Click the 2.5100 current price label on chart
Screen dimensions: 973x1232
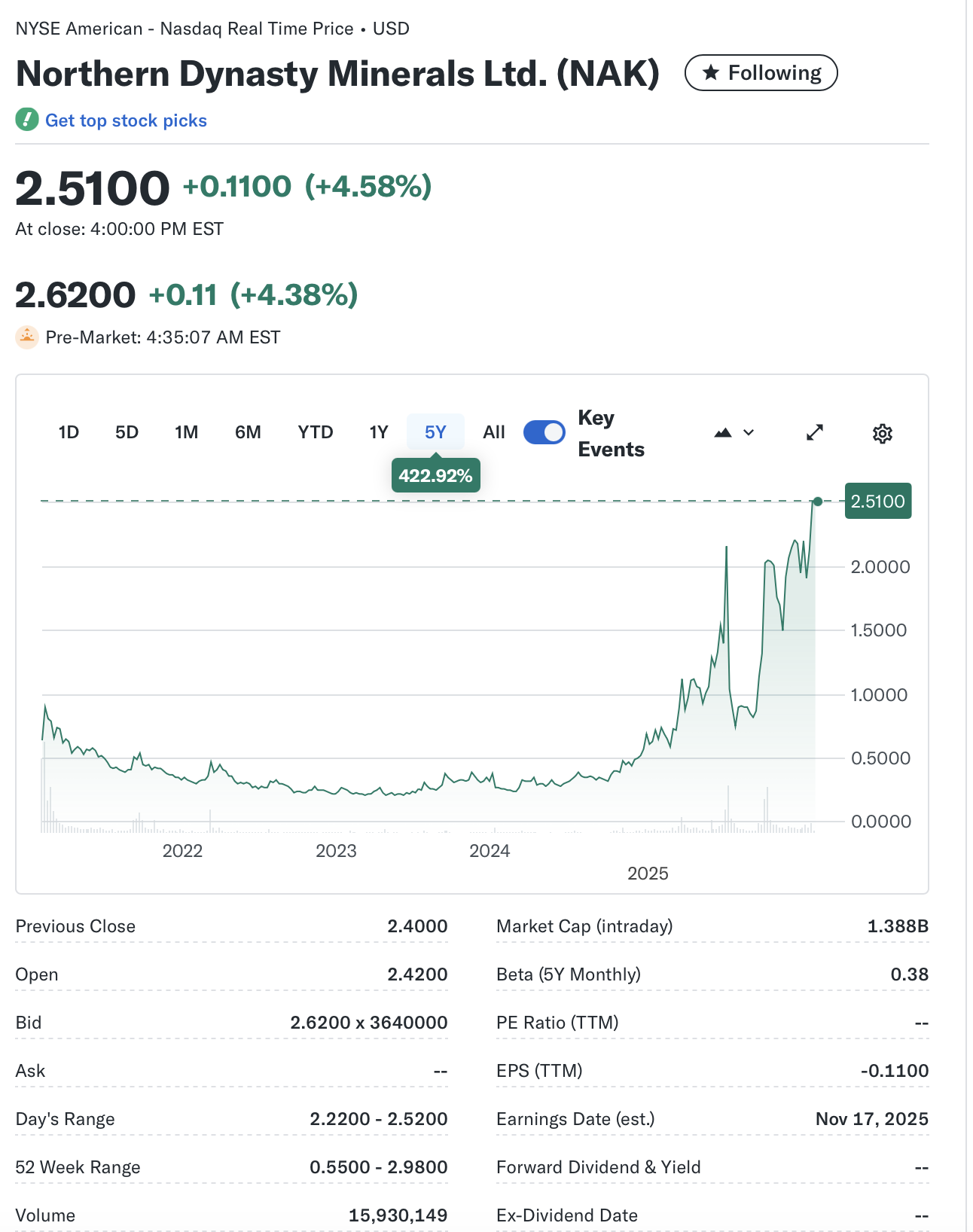pyautogui.click(x=878, y=502)
